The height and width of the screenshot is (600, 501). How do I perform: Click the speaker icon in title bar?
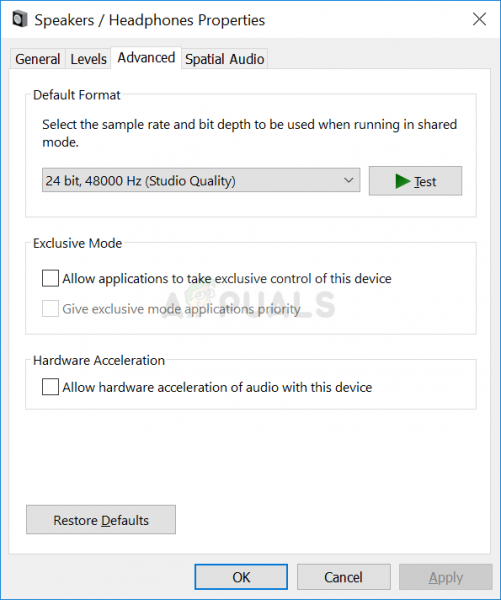pos(20,19)
